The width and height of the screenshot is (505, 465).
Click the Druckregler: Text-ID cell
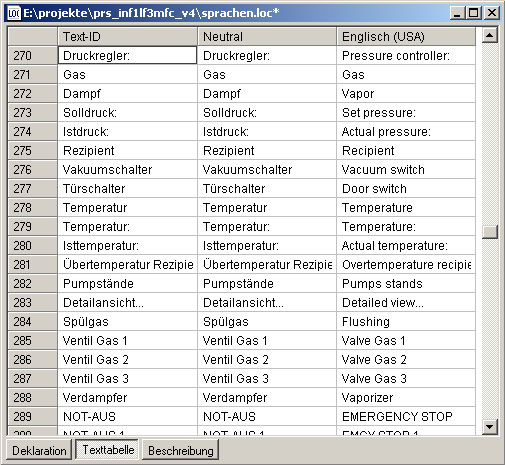pos(127,55)
